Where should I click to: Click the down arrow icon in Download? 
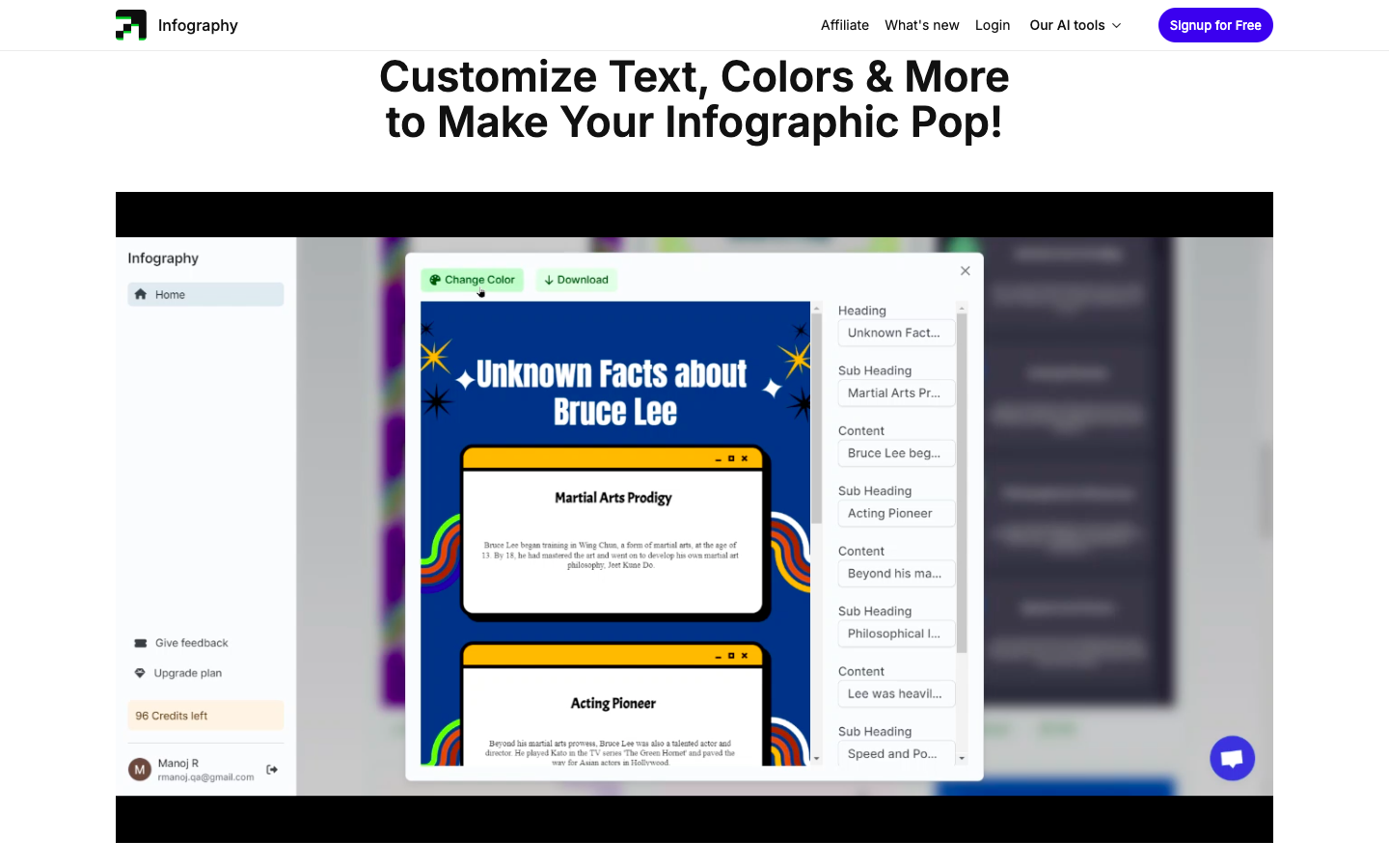(x=549, y=280)
